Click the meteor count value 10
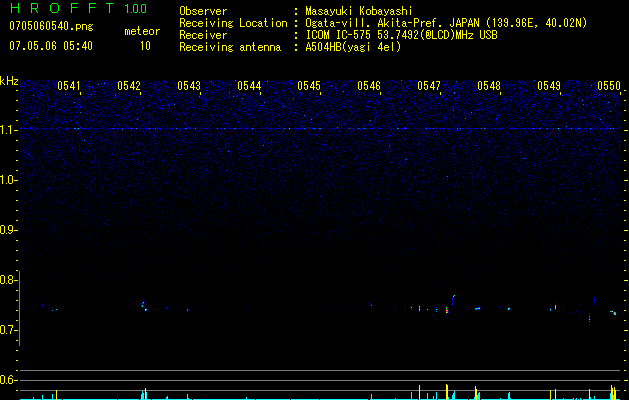This screenshot has width=629, height=400. pos(145,46)
